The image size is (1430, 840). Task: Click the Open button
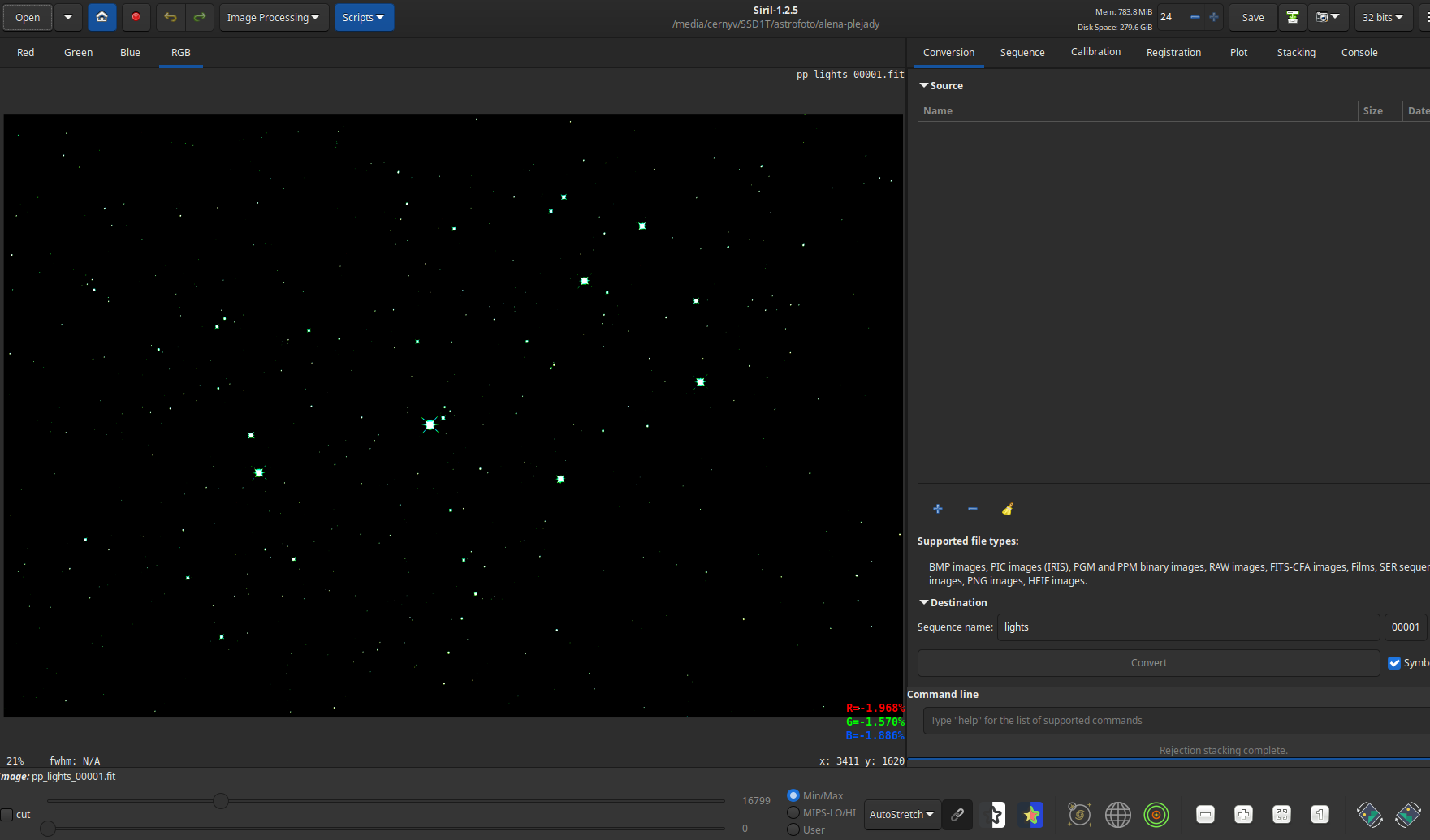tap(28, 17)
